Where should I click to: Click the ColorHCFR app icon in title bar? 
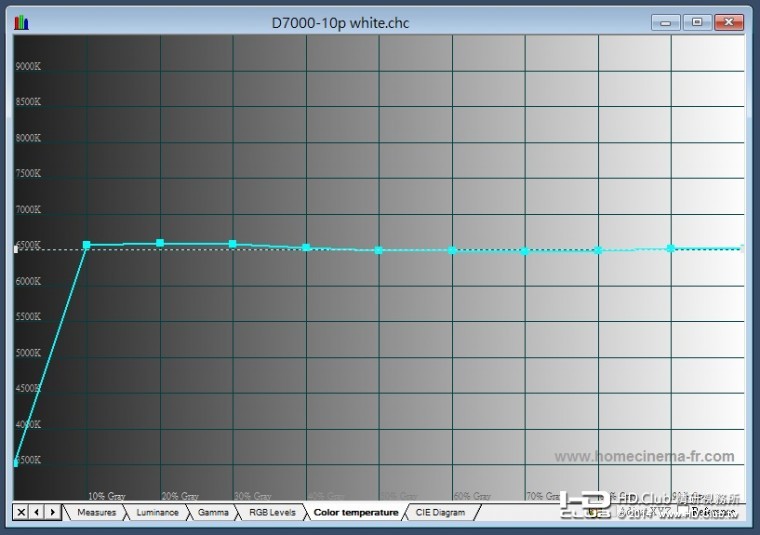[21, 22]
